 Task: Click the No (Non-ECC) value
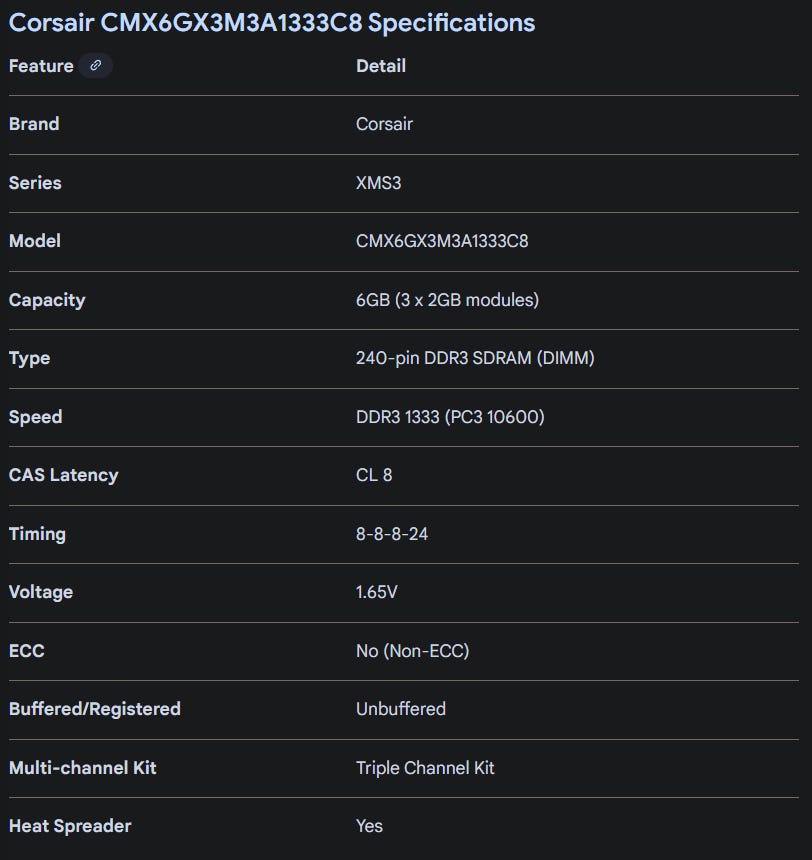coord(412,651)
